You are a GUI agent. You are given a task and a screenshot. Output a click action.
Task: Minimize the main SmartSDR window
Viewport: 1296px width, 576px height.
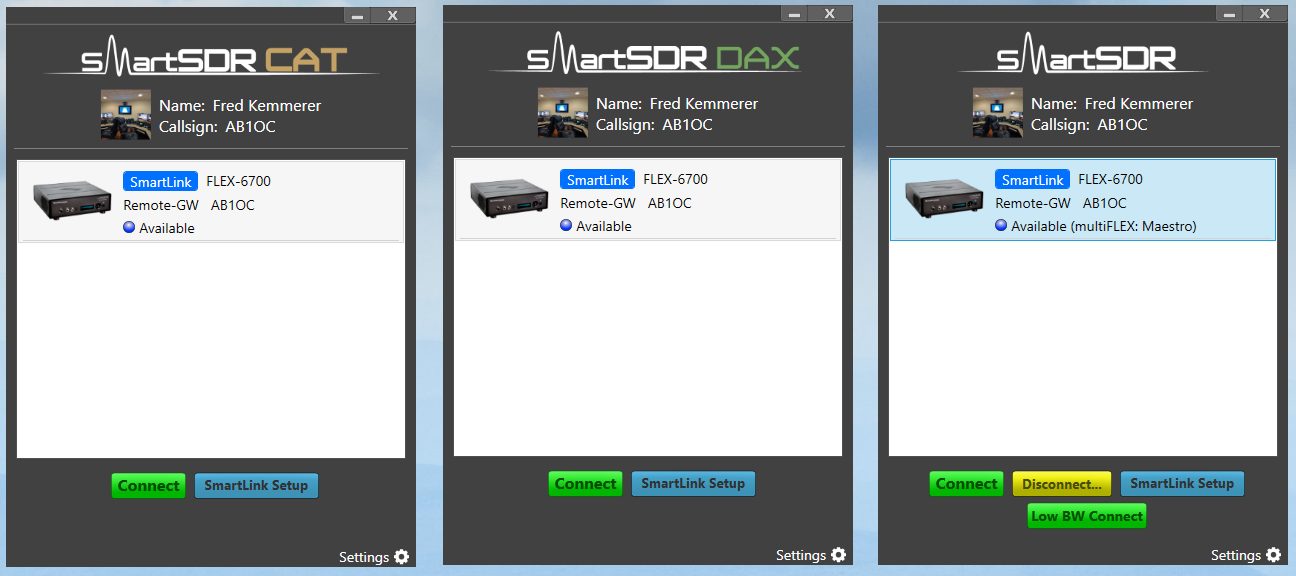pyautogui.click(x=1230, y=14)
